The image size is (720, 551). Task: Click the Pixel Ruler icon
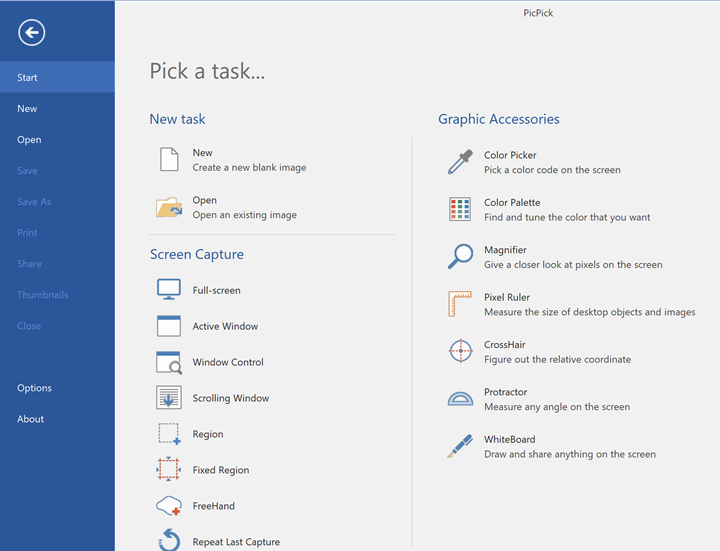(460, 304)
